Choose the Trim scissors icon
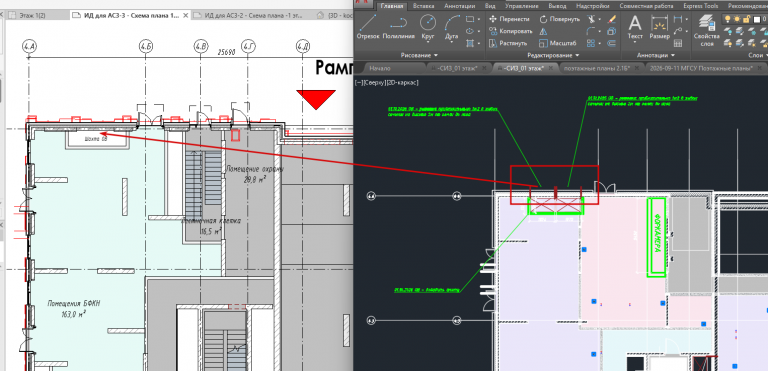Image resolution: width=768 pixels, height=371 pixels. [x=591, y=19]
